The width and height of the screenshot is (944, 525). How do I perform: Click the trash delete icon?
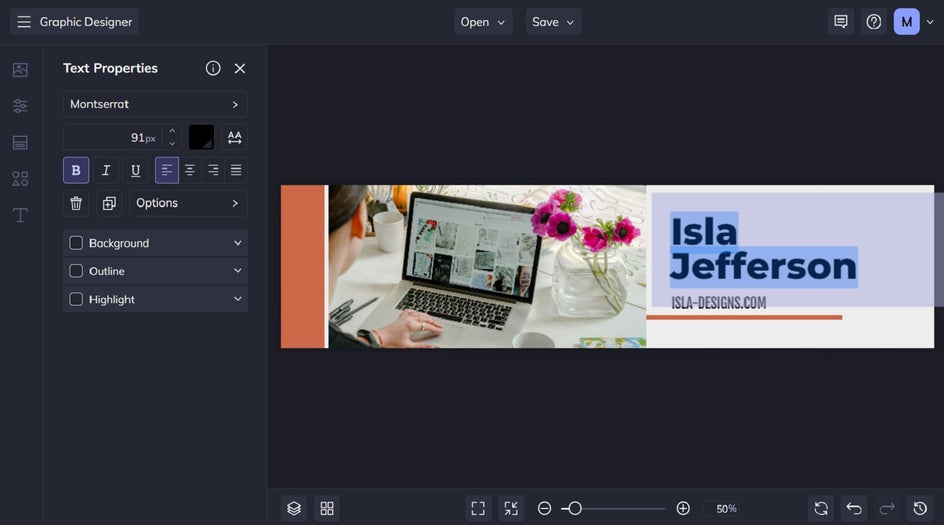click(76, 203)
